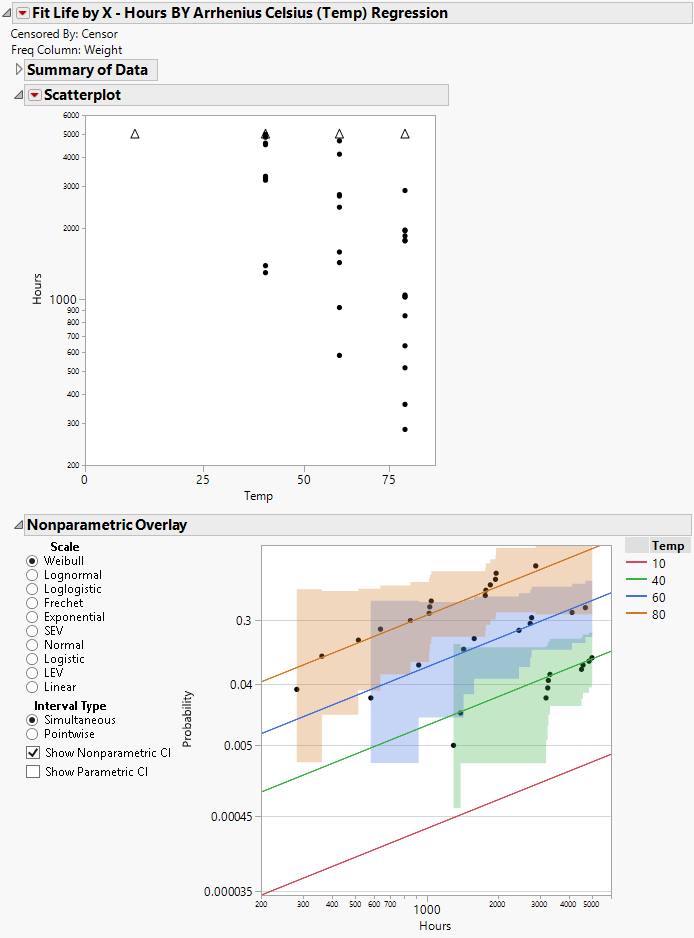Screen dimensions: 694x938
Task: Switch scale to Linear
Action: tap(33, 687)
